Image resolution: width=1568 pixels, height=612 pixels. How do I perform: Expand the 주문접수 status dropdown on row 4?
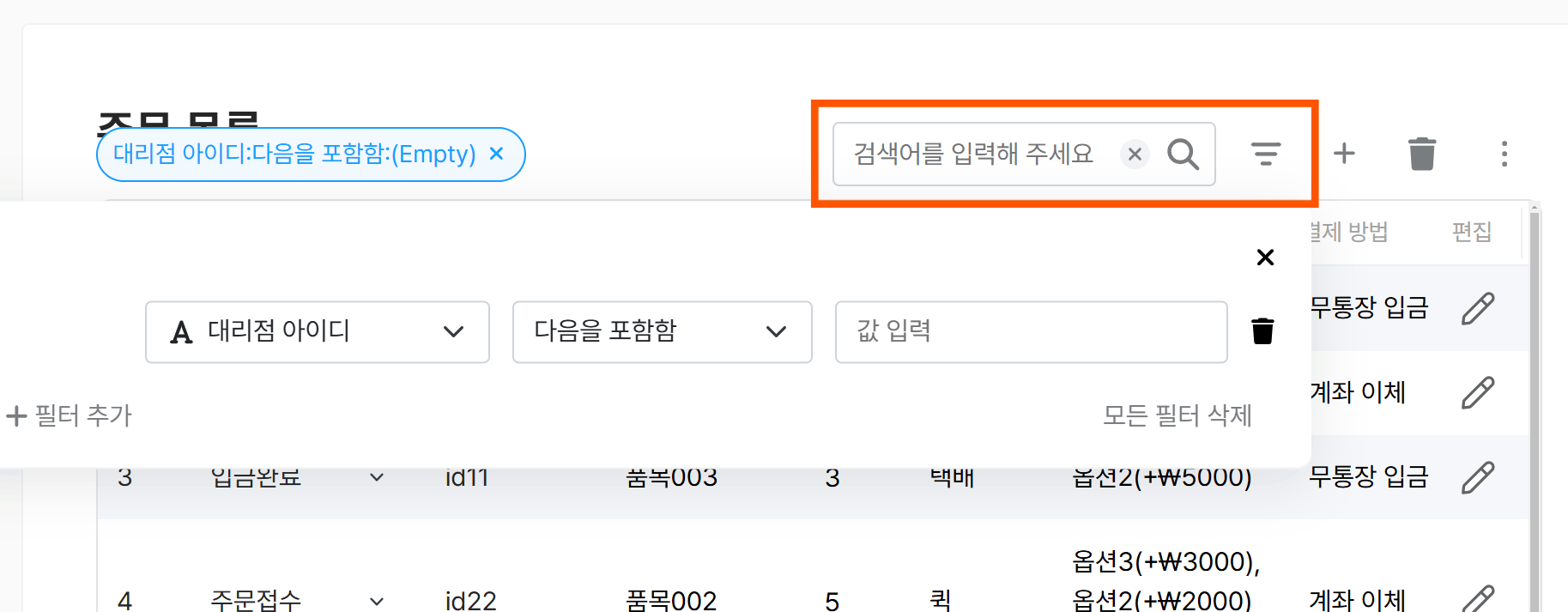(x=375, y=601)
